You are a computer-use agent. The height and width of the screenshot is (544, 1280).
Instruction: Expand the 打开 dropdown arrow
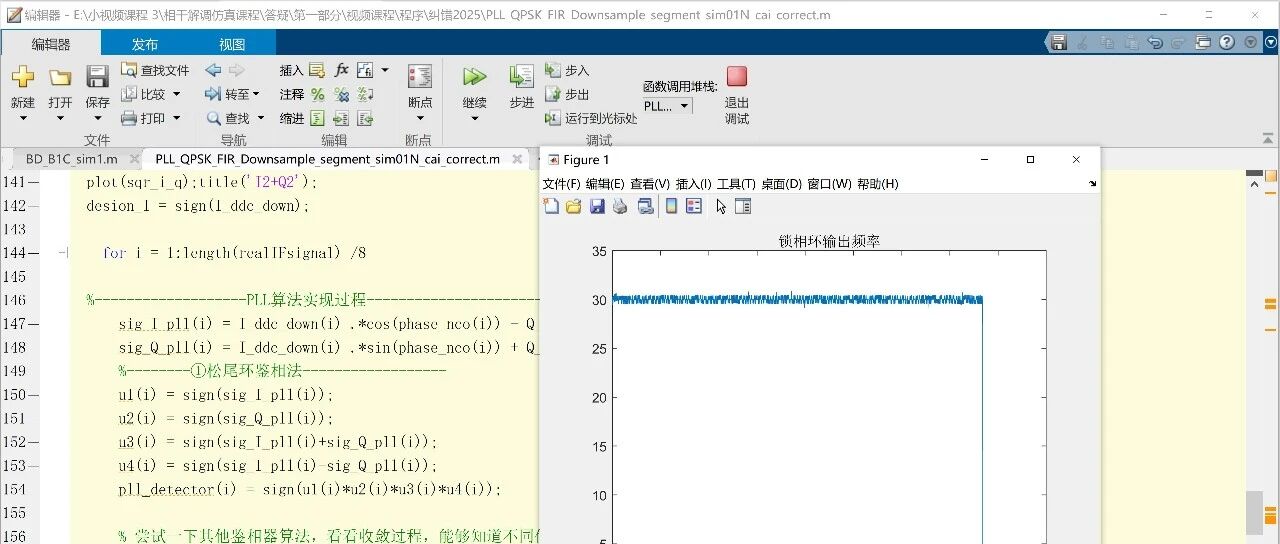60,119
